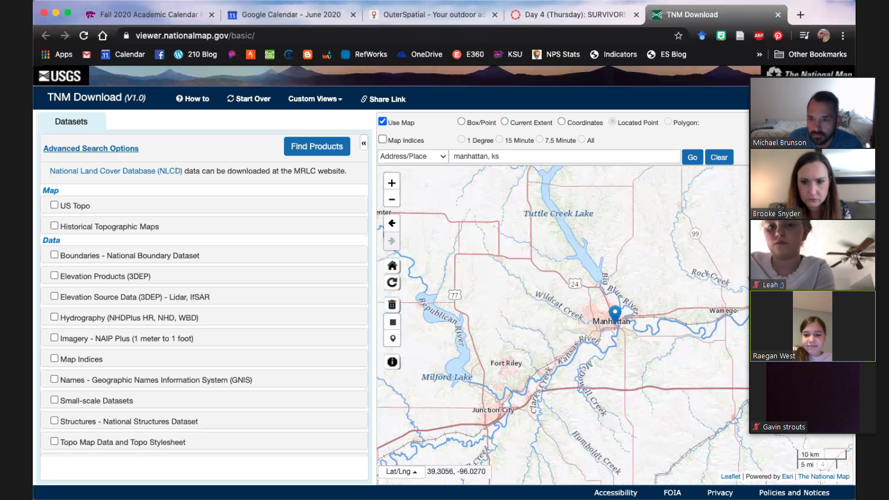Expand the Custom Views menu

point(315,99)
